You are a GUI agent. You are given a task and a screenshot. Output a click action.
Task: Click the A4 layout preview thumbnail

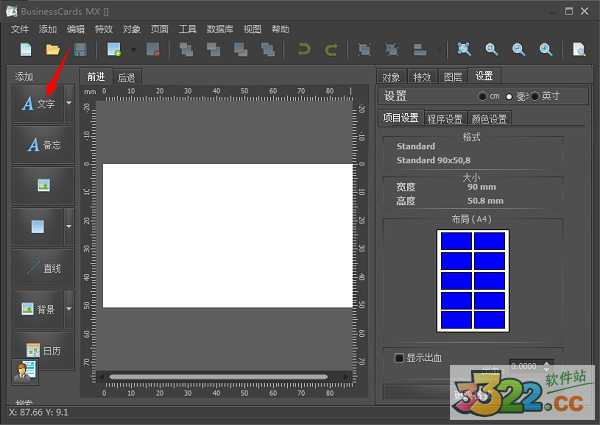coord(473,281)
